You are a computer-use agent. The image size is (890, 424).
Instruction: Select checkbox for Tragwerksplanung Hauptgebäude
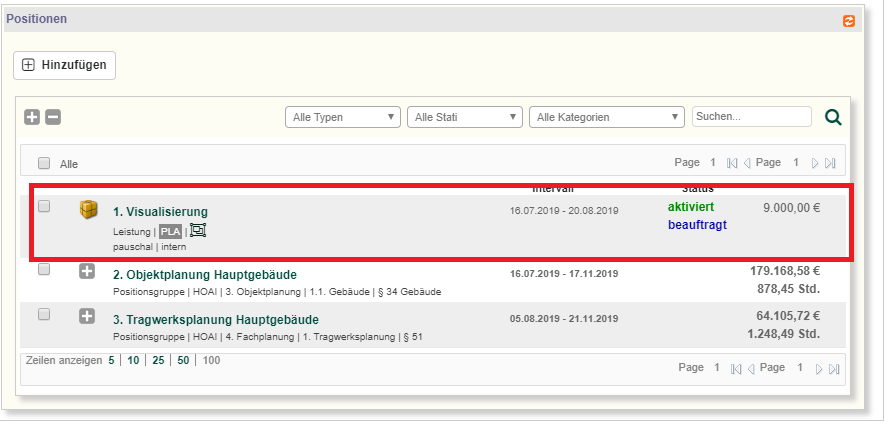[44, 314]
